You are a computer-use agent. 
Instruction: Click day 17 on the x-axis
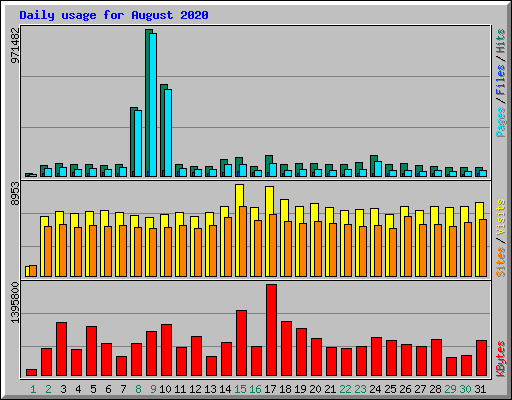coord(270,389)
